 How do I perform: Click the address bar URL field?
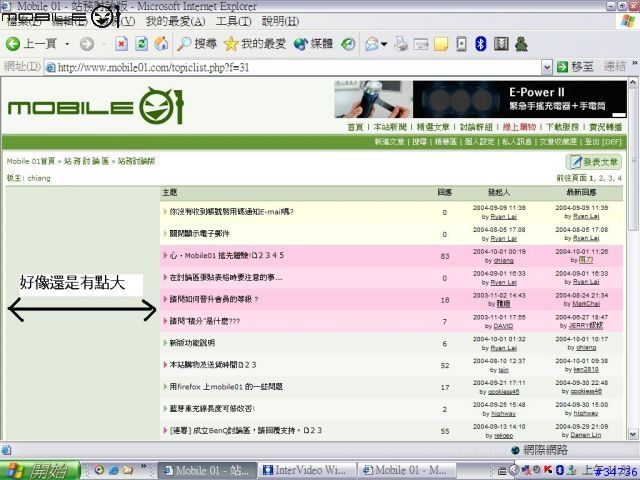click(x=293, y=67)
